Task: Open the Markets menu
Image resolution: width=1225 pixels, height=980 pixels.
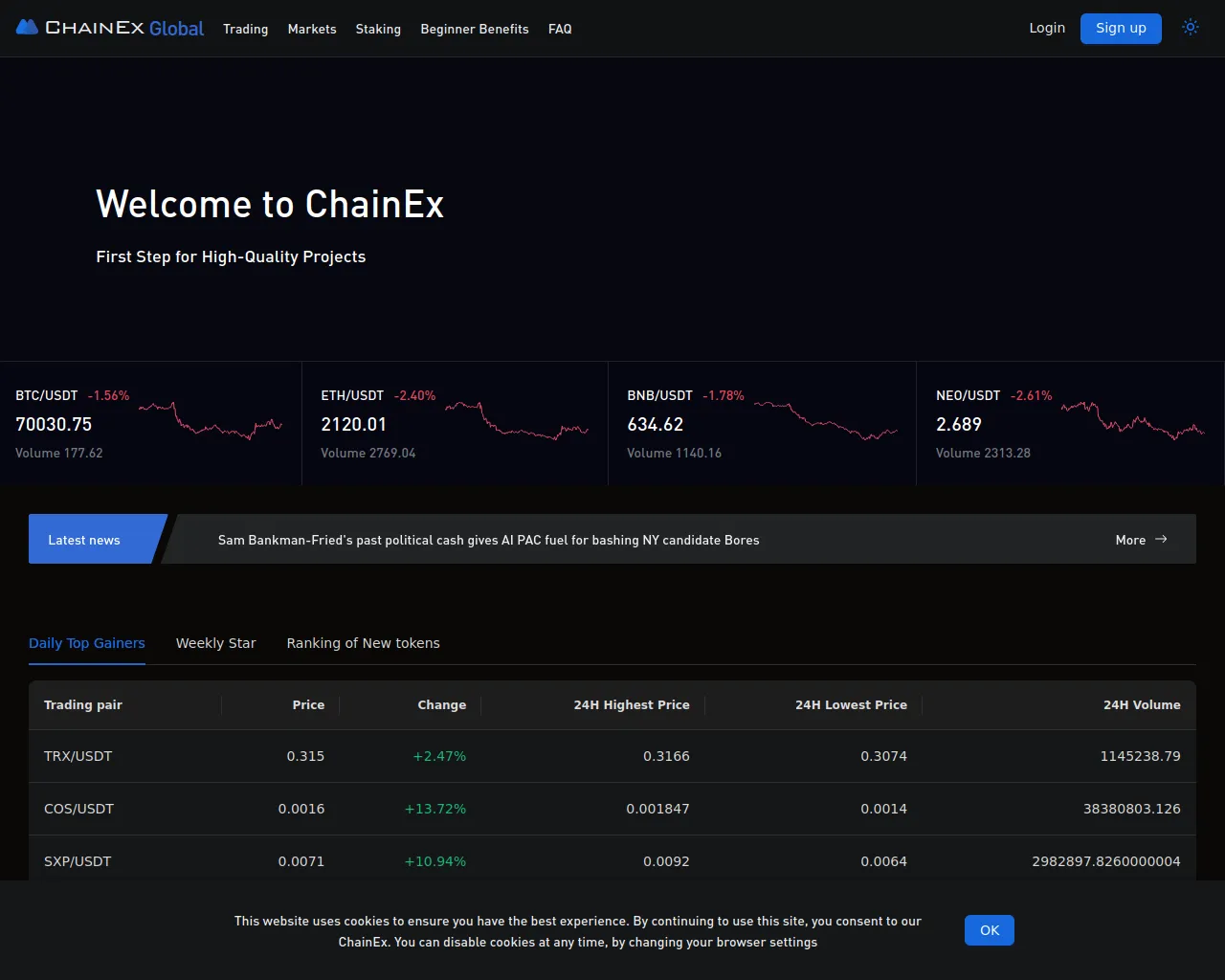Action: 312,29
